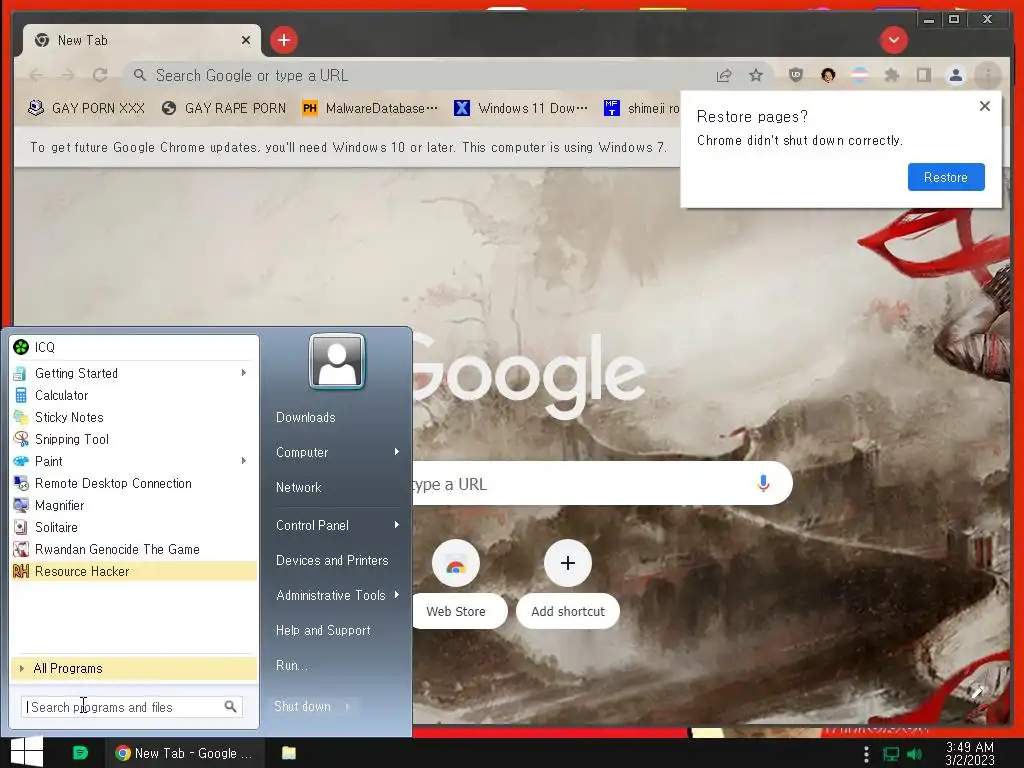Expand the Control Panel submenu arrow
The width and height of the screenshot is (1024, 768).
click(396, 525)
